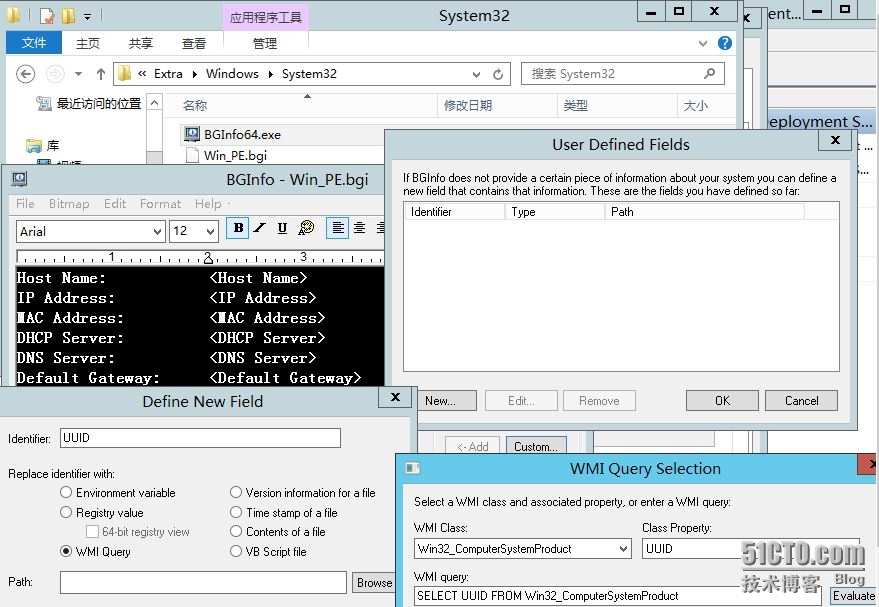The width and height of the screenshot is (879, 607).
Task: Click the Search System32 box
Action: 622,73
